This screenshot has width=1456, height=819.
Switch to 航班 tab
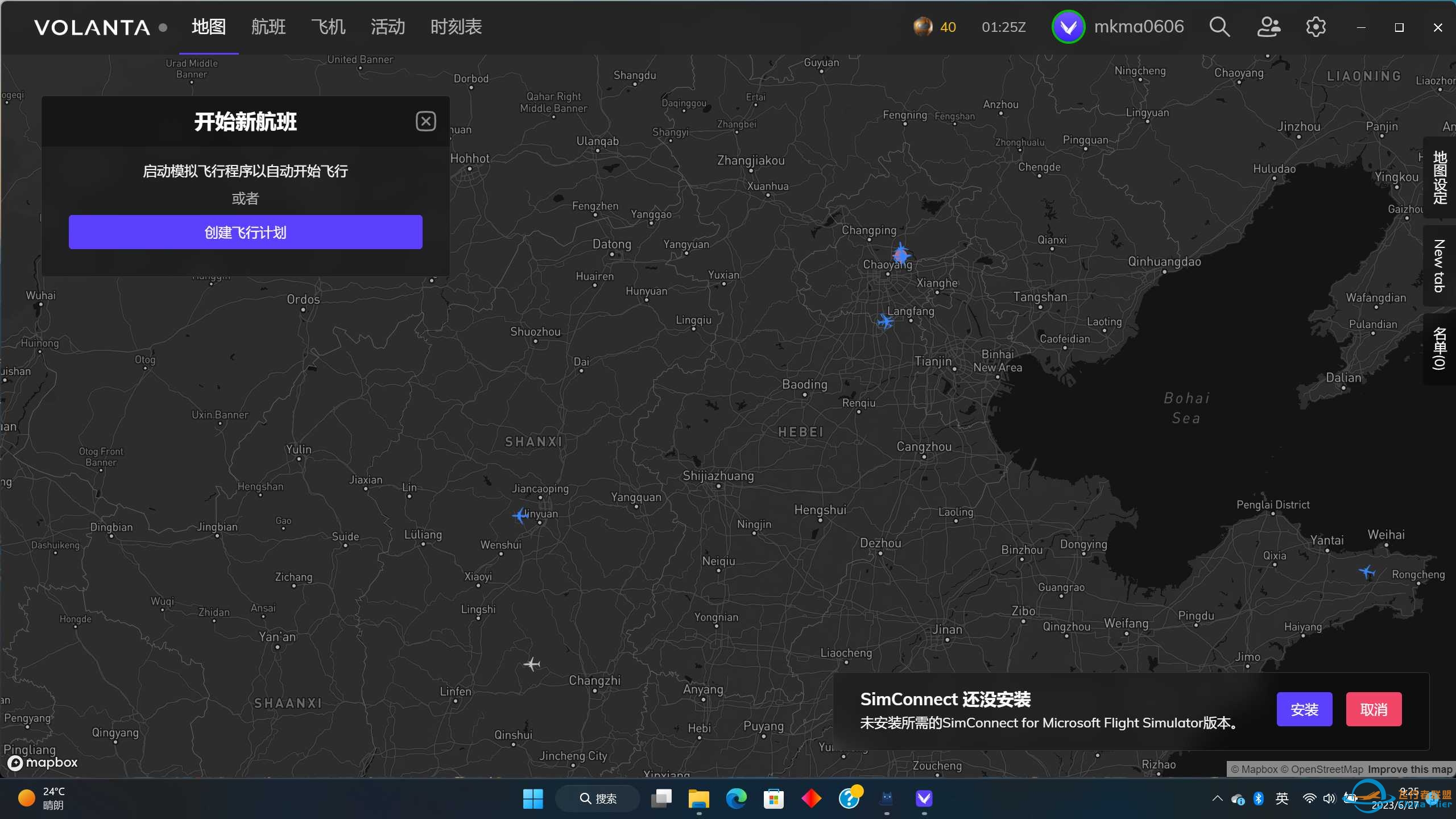coord(268,27)
